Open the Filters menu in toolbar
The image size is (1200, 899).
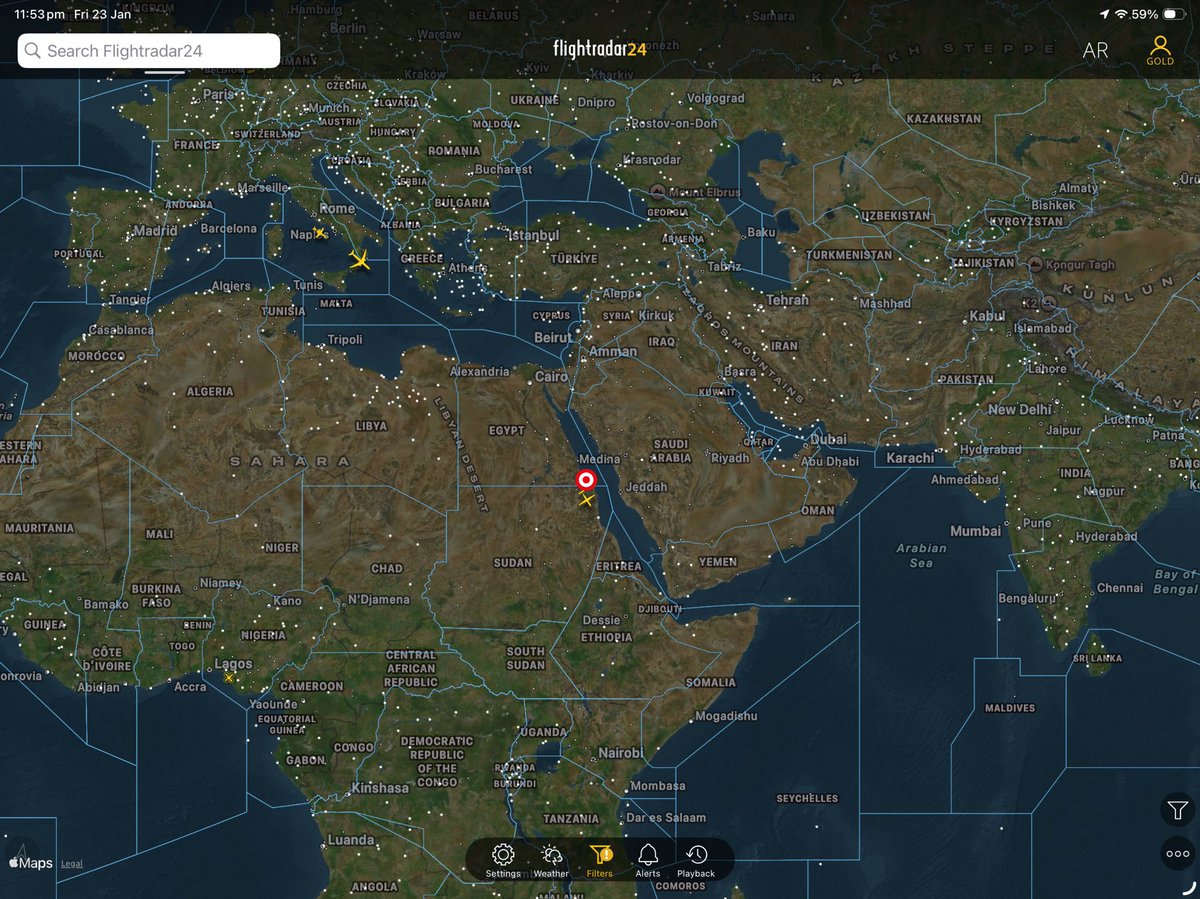point(600,860)
